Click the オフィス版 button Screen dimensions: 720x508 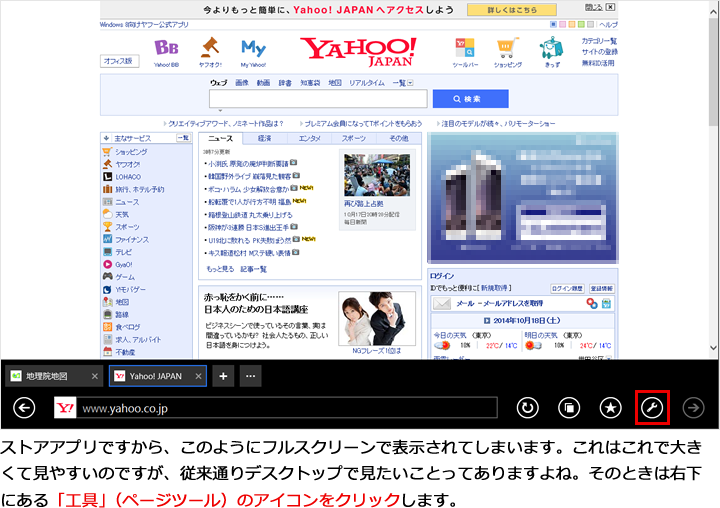[x=119, y=61]
